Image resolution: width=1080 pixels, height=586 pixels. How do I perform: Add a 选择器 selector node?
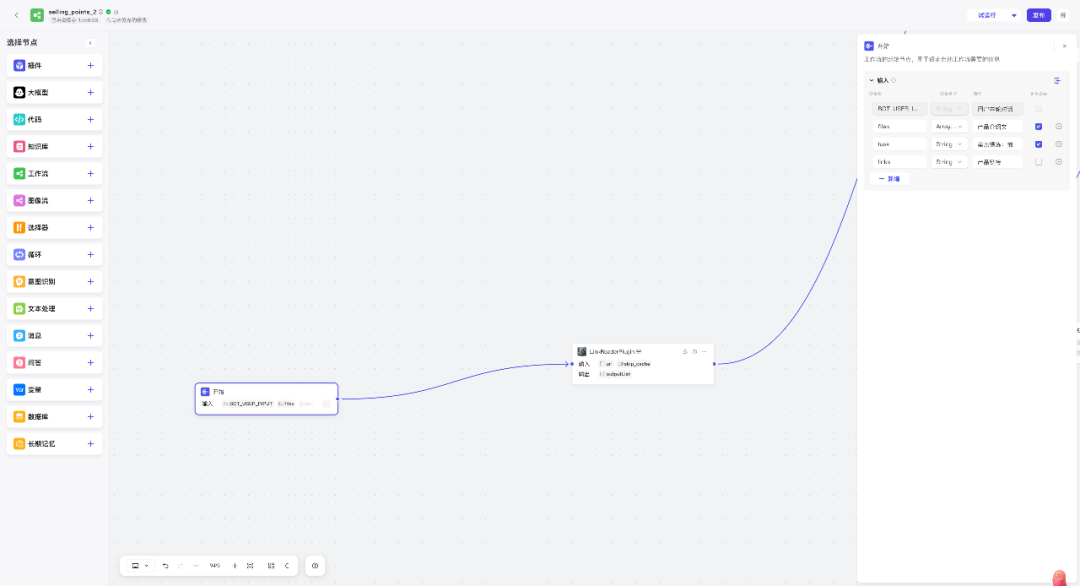[90, 228]
